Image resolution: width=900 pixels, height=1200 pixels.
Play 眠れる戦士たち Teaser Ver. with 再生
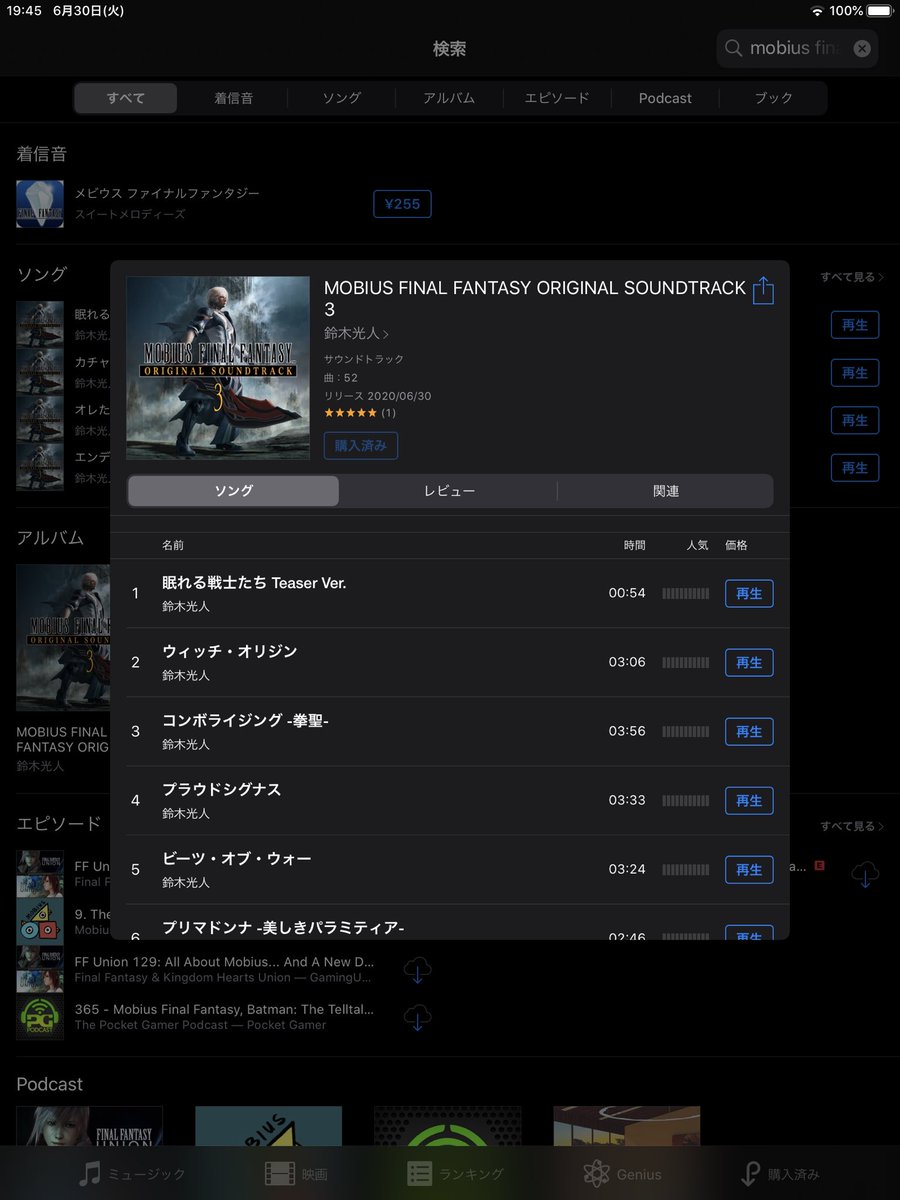point(749,594)
